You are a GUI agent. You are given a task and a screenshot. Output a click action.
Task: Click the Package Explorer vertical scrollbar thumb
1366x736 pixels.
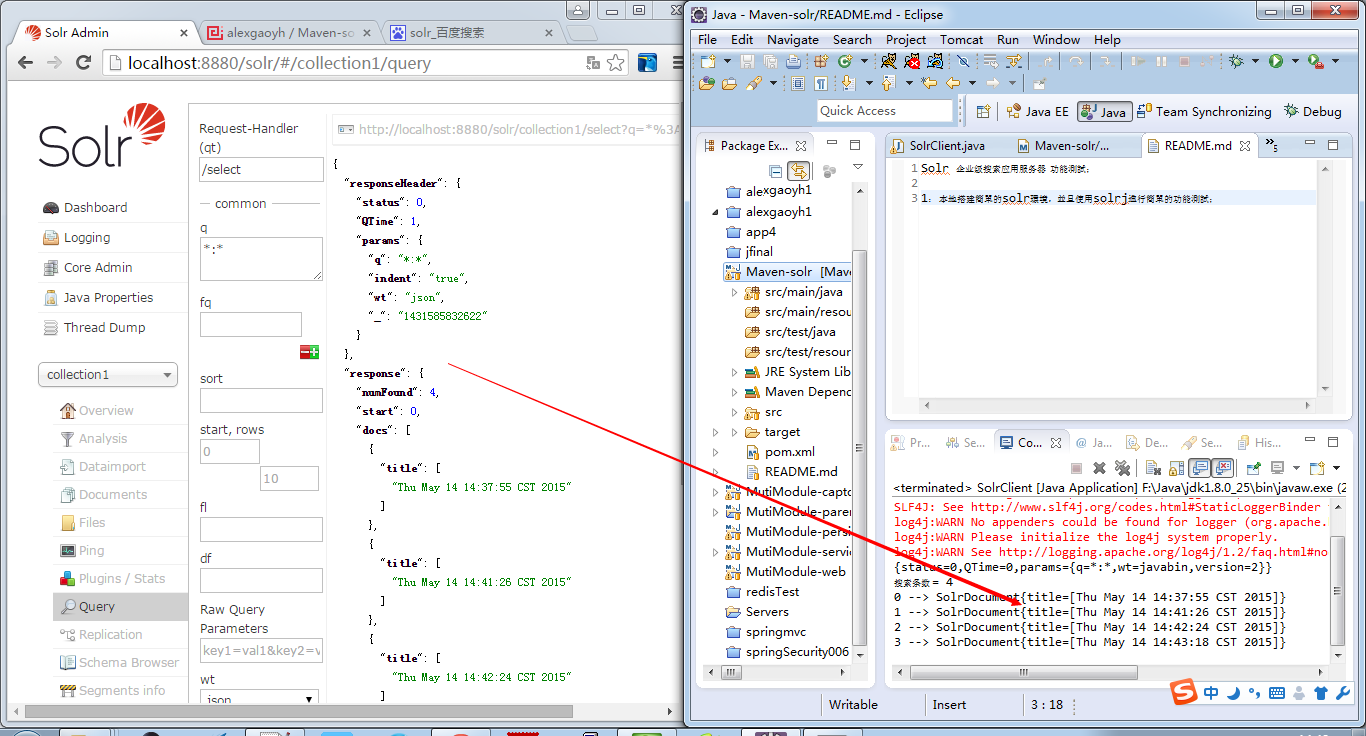(x=859, y=448)
